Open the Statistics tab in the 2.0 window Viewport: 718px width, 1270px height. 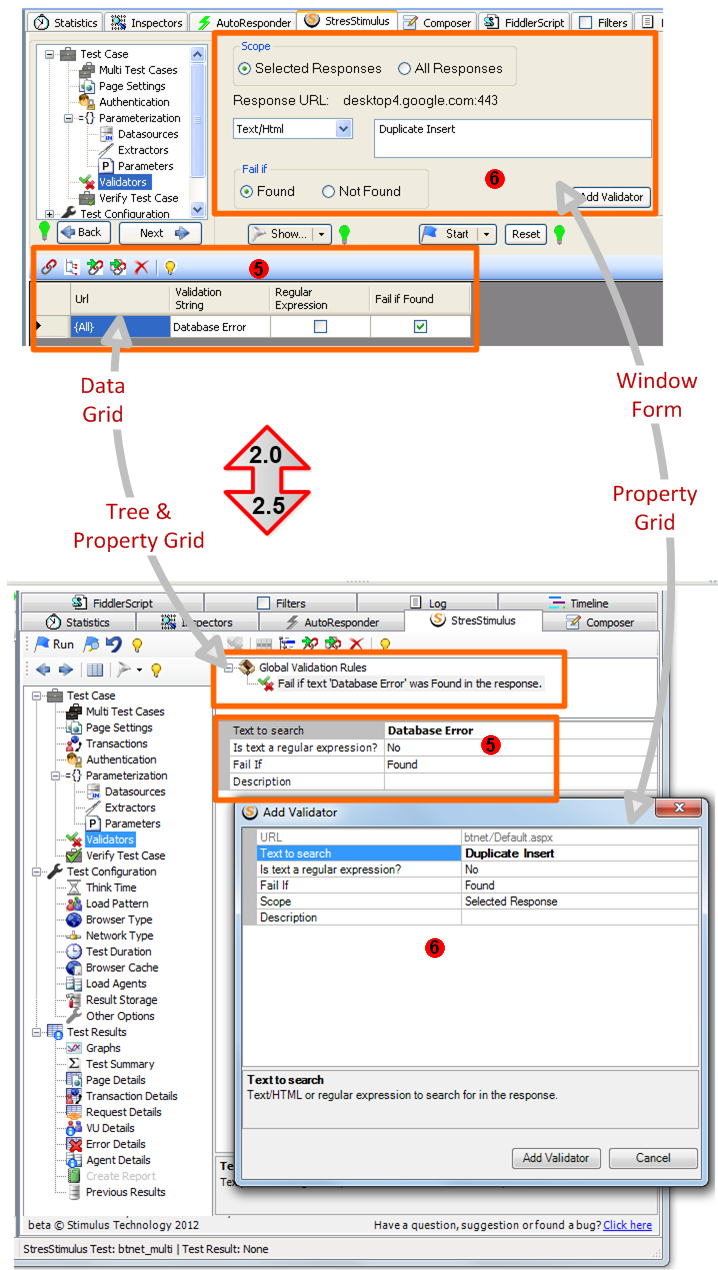click(x=66, y=22)
